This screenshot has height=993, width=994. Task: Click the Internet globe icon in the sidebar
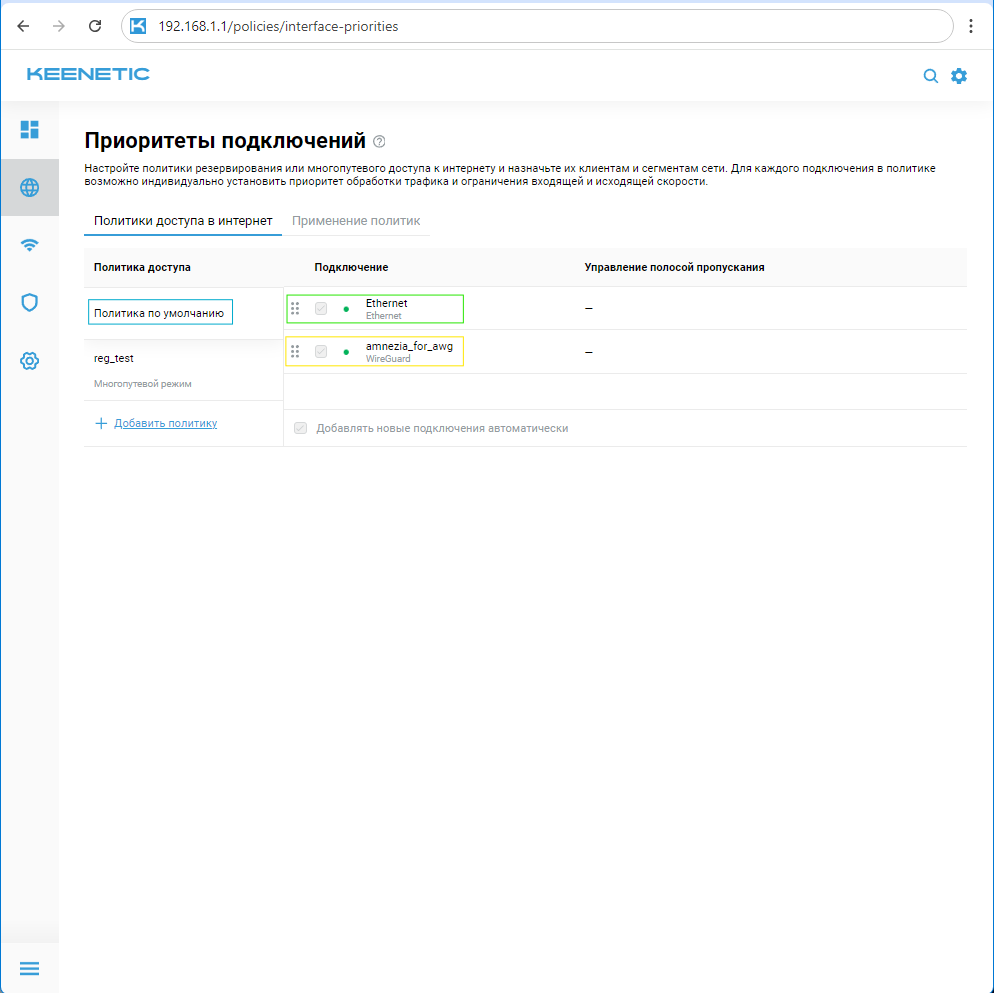[x=30, y=187]
